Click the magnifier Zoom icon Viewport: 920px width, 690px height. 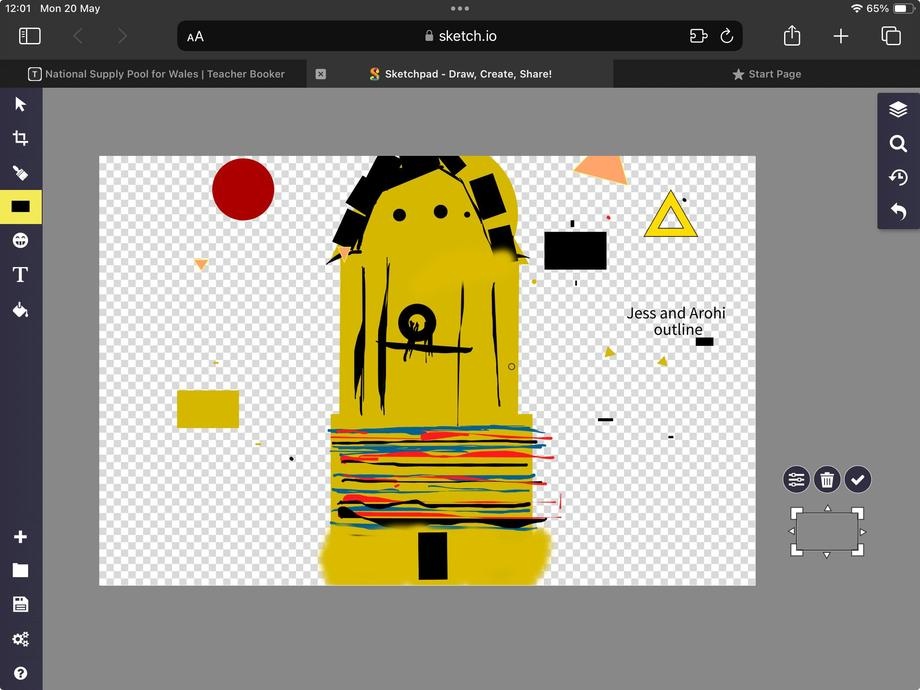click(898, 143)
